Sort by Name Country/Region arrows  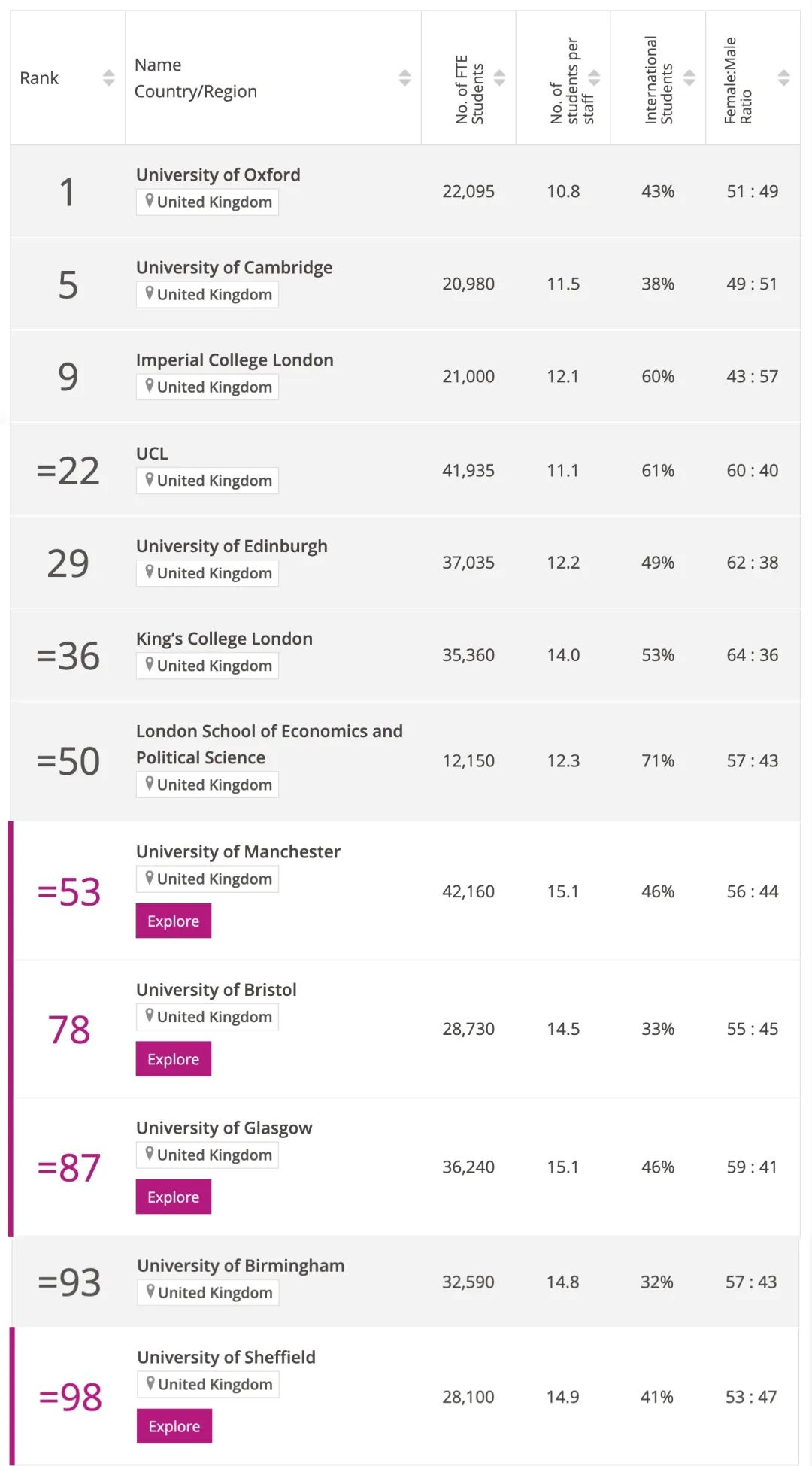pyautogui.click(x=404, y=77)
